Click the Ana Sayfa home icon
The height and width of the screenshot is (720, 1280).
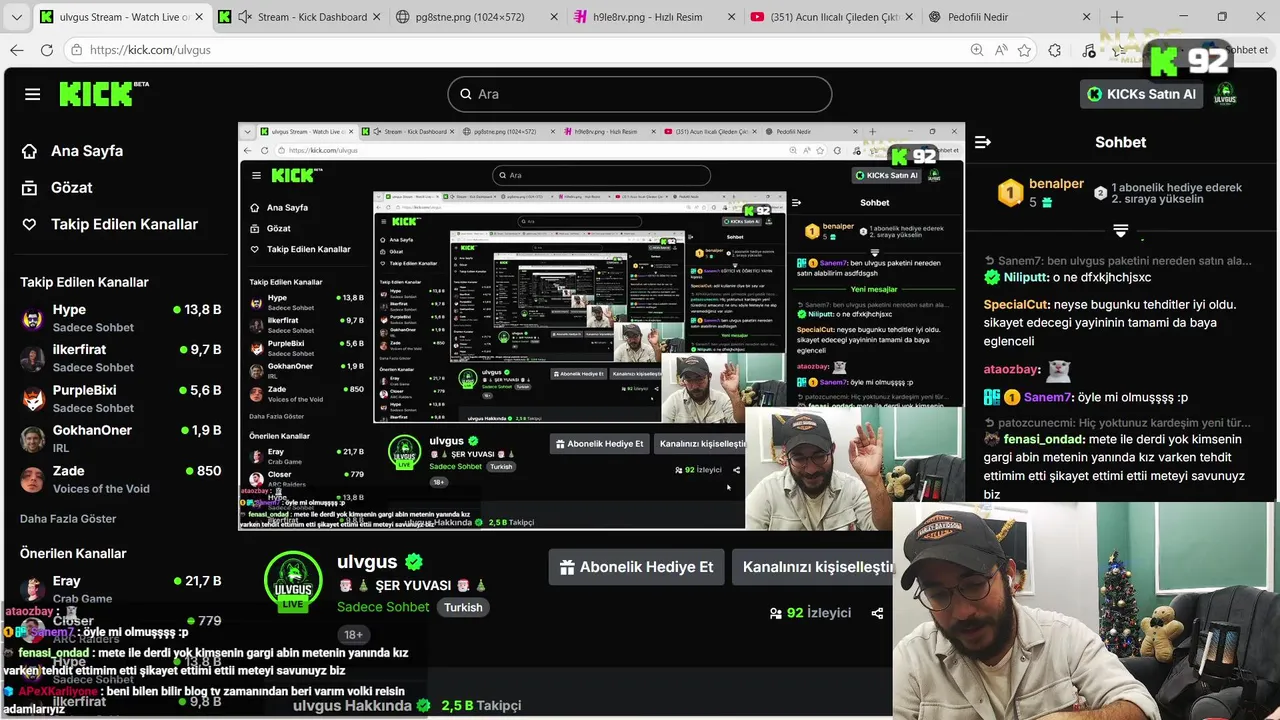(29, 151)
